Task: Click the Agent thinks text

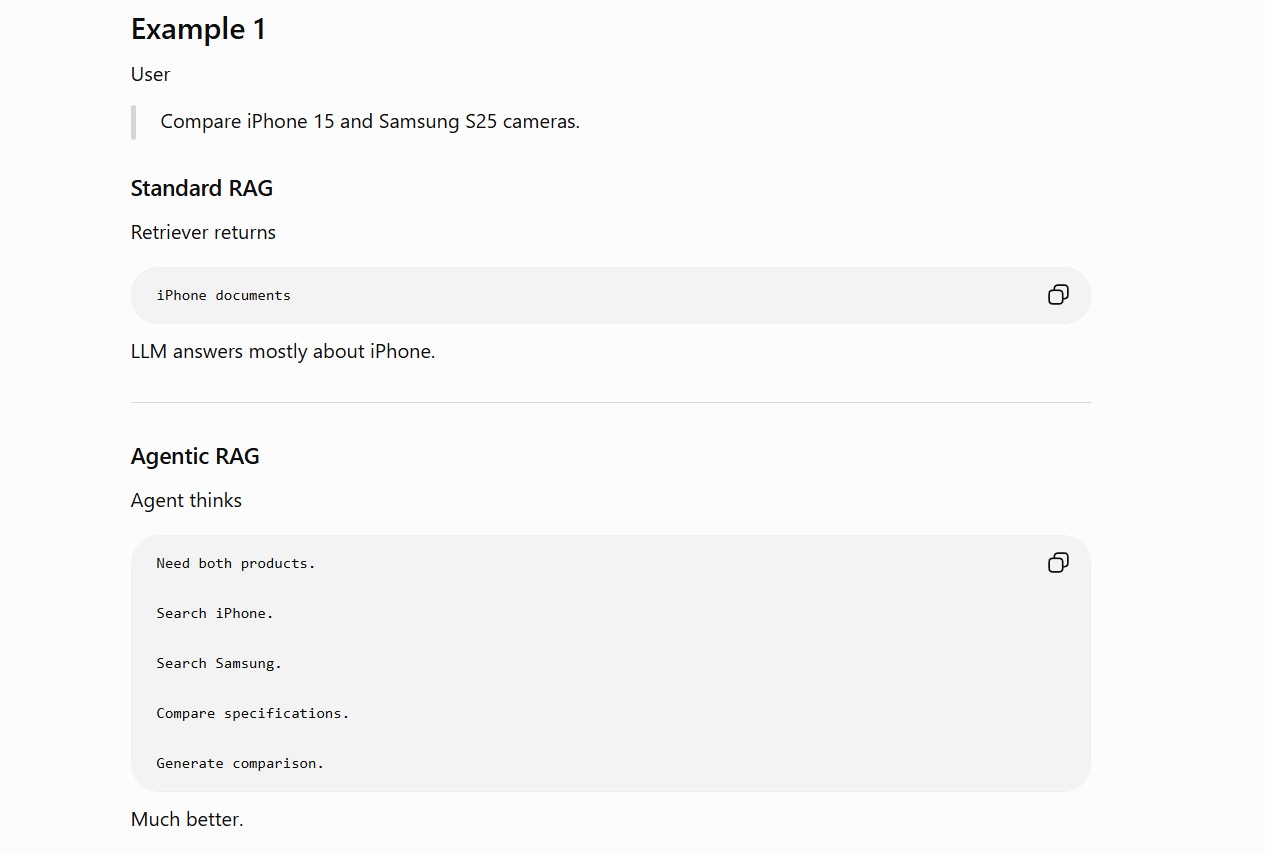Action: [x=186, y=500]
